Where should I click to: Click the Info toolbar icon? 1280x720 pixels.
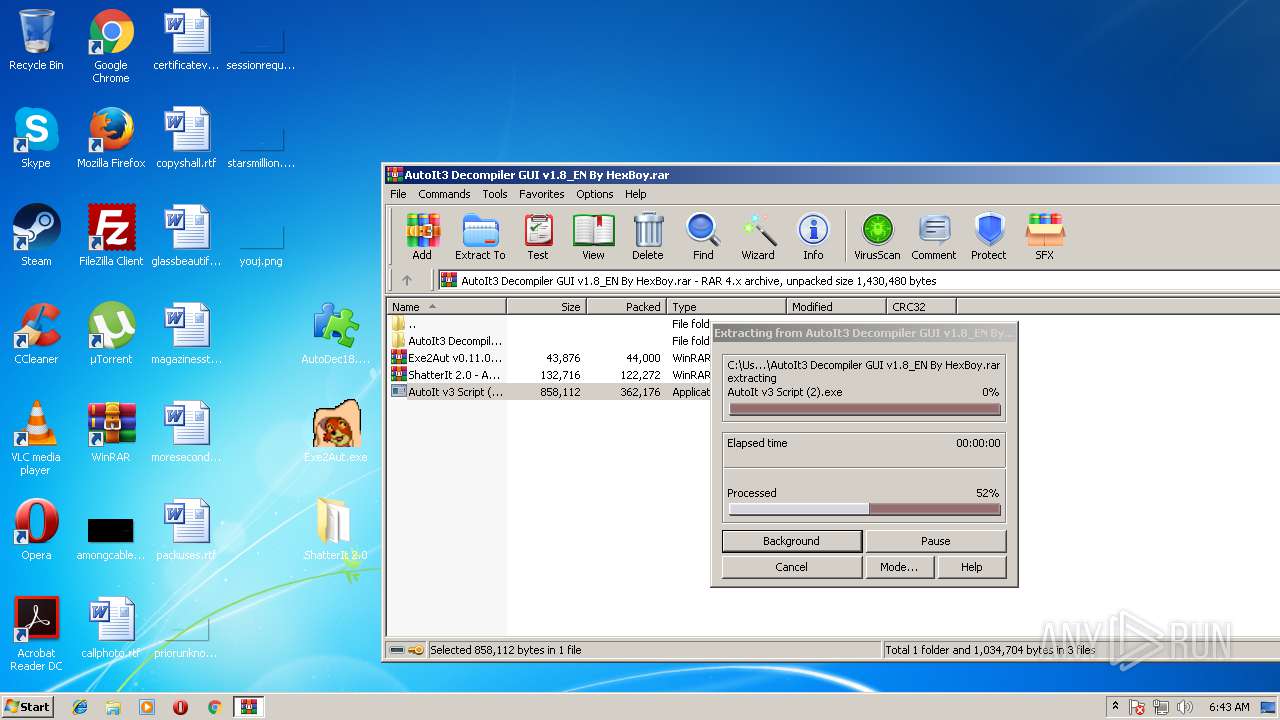(x=813, y=237)
